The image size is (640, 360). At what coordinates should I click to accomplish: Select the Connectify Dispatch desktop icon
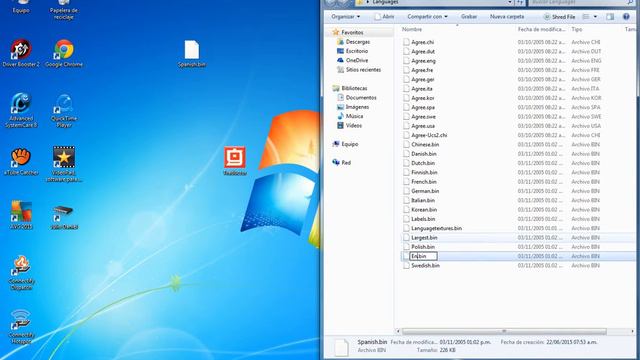[21, 273]
